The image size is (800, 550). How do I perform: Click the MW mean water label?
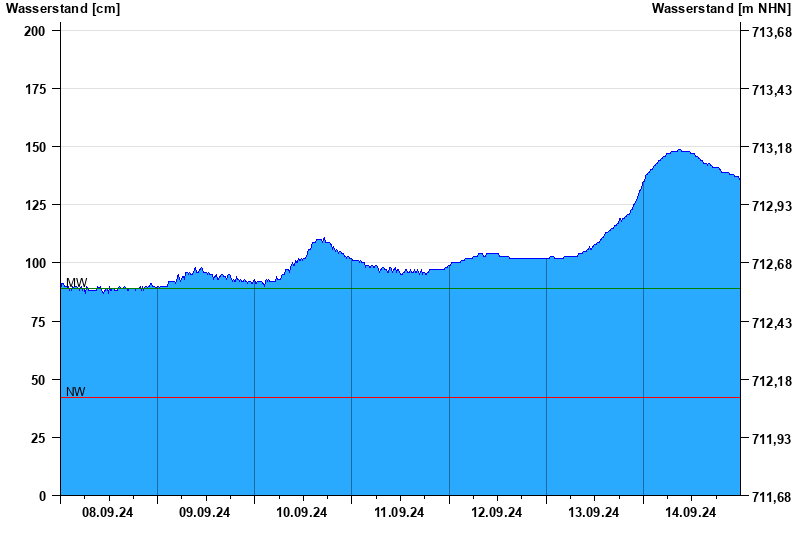coord(77,282)
